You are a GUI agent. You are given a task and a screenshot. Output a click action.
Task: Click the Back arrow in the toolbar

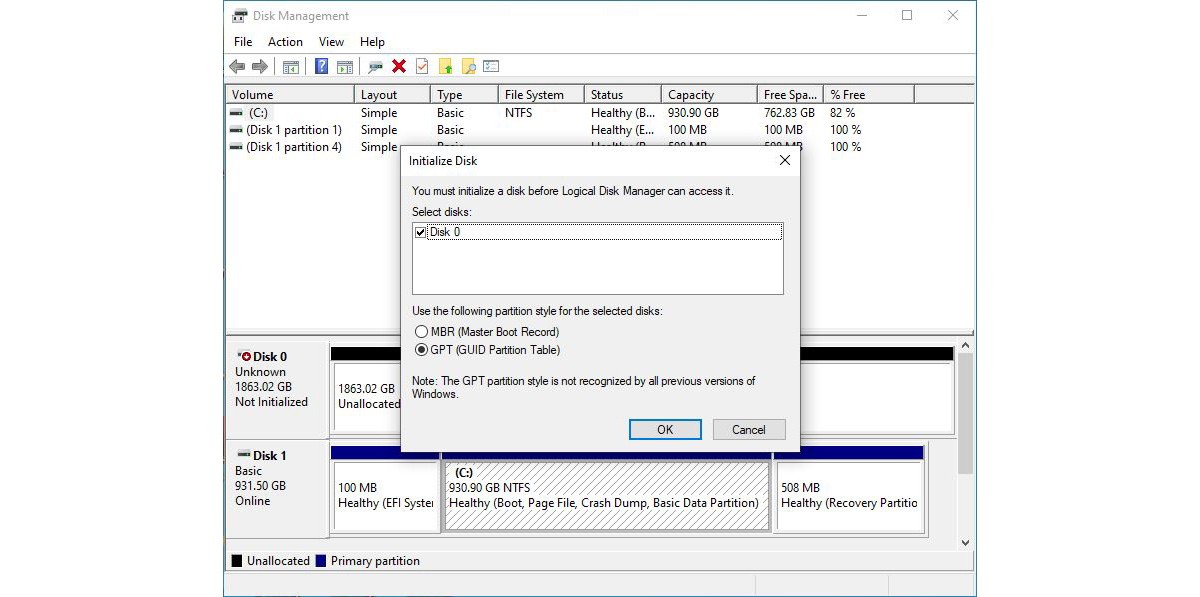(237, 67)
